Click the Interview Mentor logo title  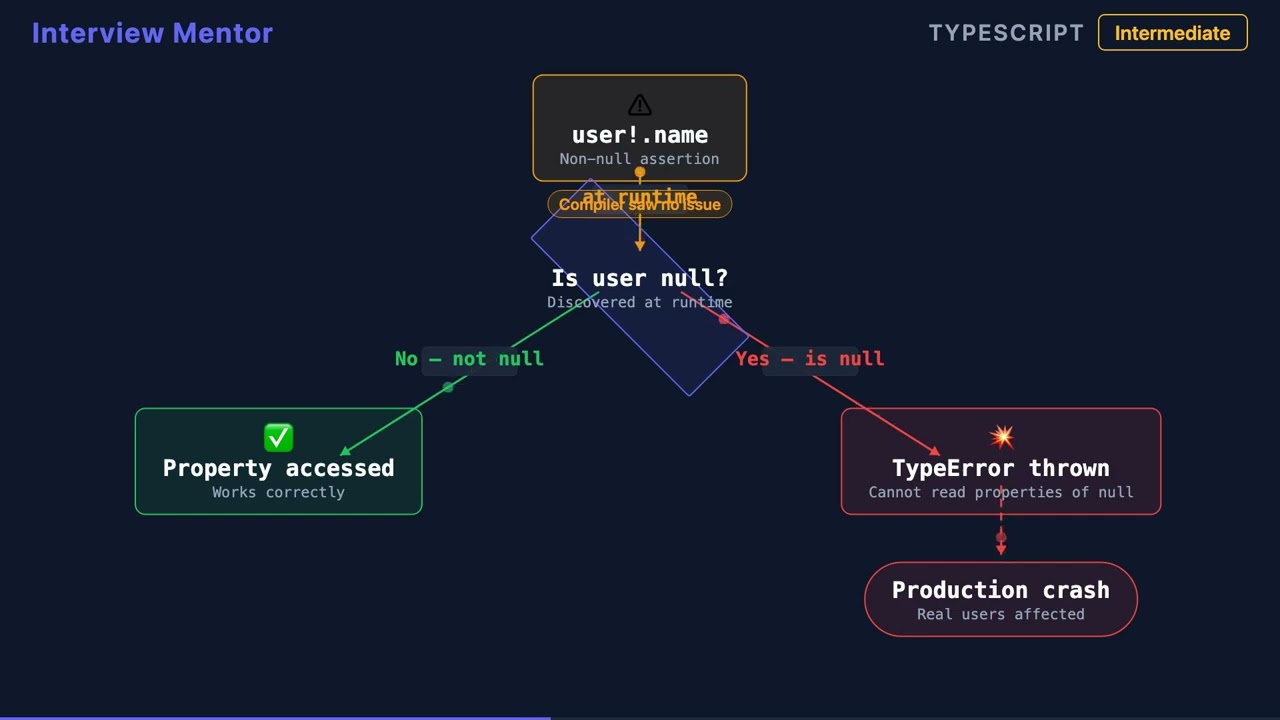(152, 33)
